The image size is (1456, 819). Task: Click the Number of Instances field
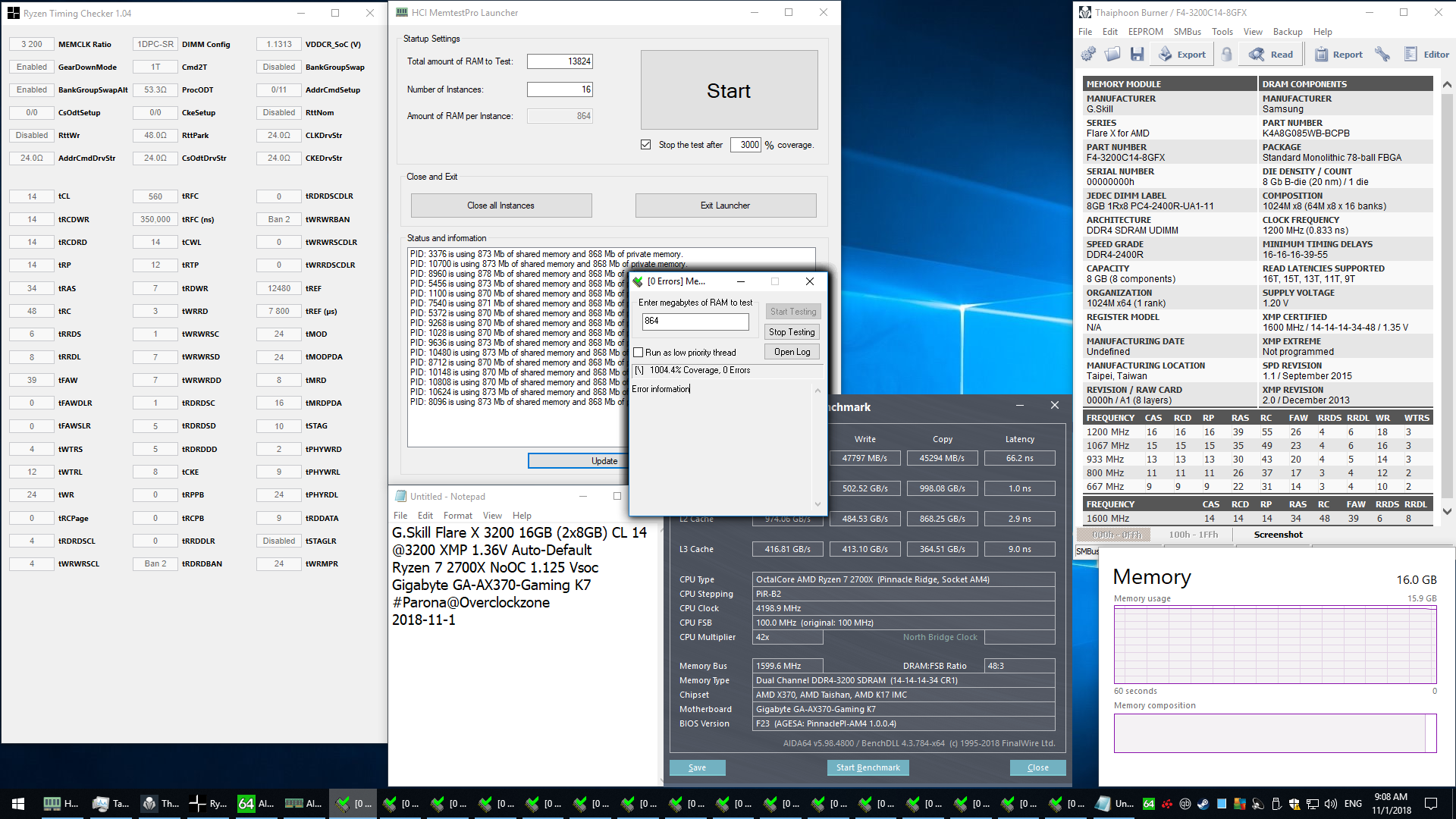[x=560, y=89]
